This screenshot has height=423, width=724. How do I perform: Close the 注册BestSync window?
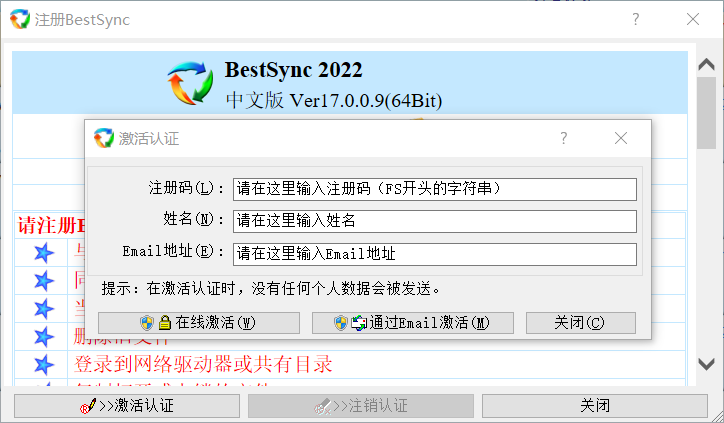(693, 19)
